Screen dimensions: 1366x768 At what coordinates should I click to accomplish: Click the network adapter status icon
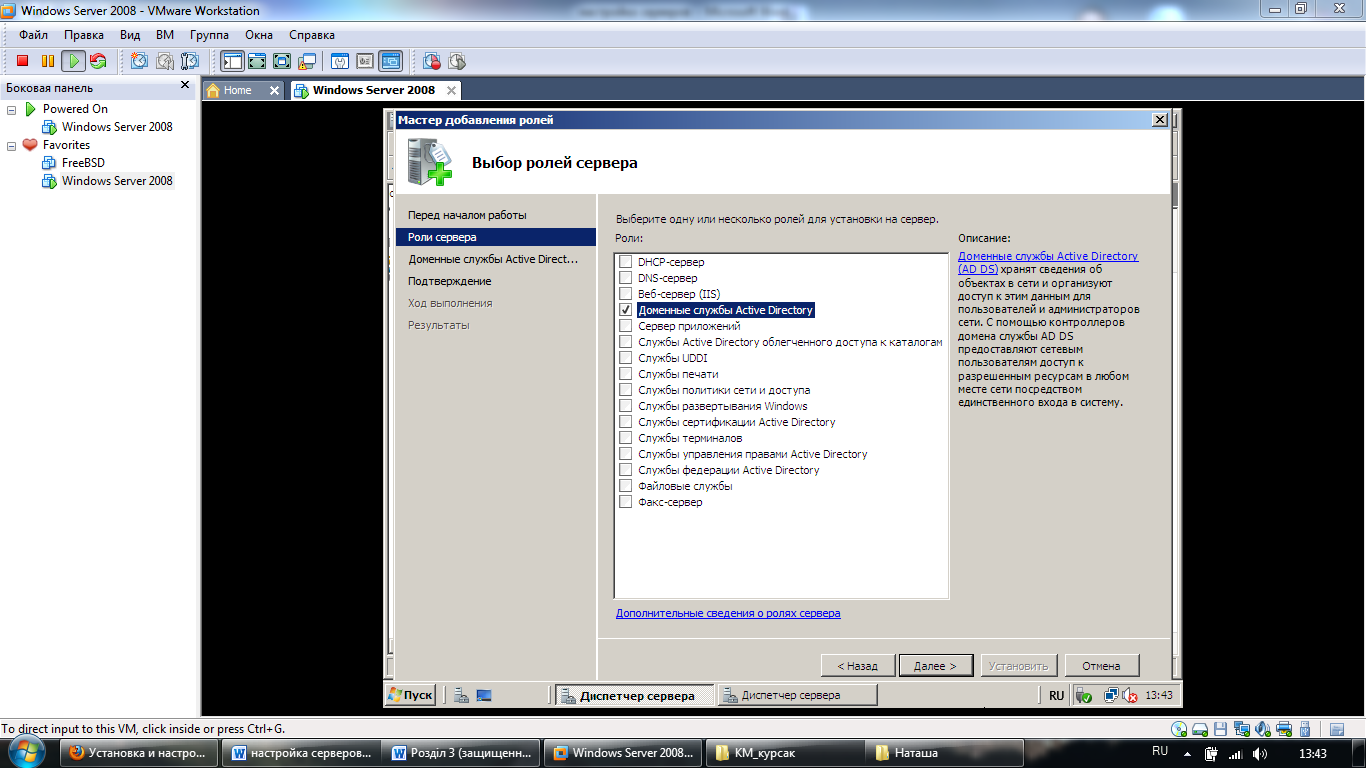1243,729
